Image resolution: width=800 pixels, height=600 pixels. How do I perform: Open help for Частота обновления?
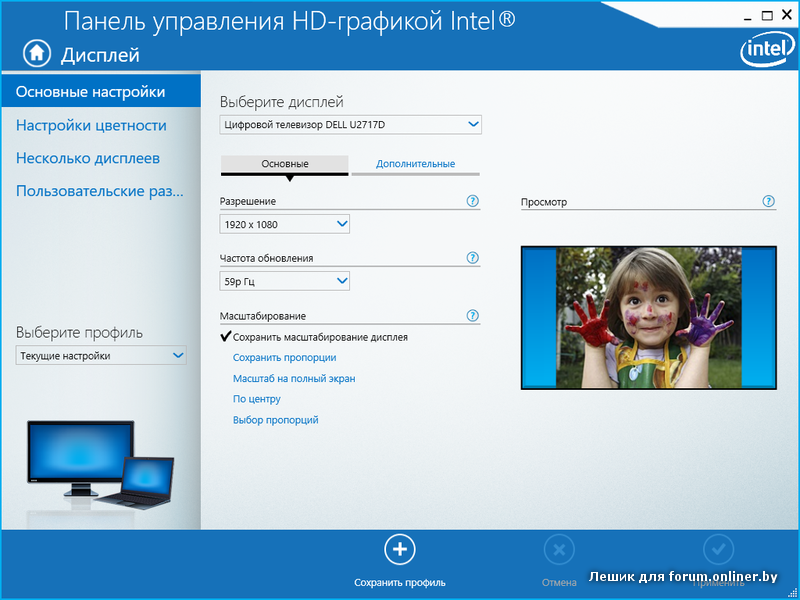point(473,258)
